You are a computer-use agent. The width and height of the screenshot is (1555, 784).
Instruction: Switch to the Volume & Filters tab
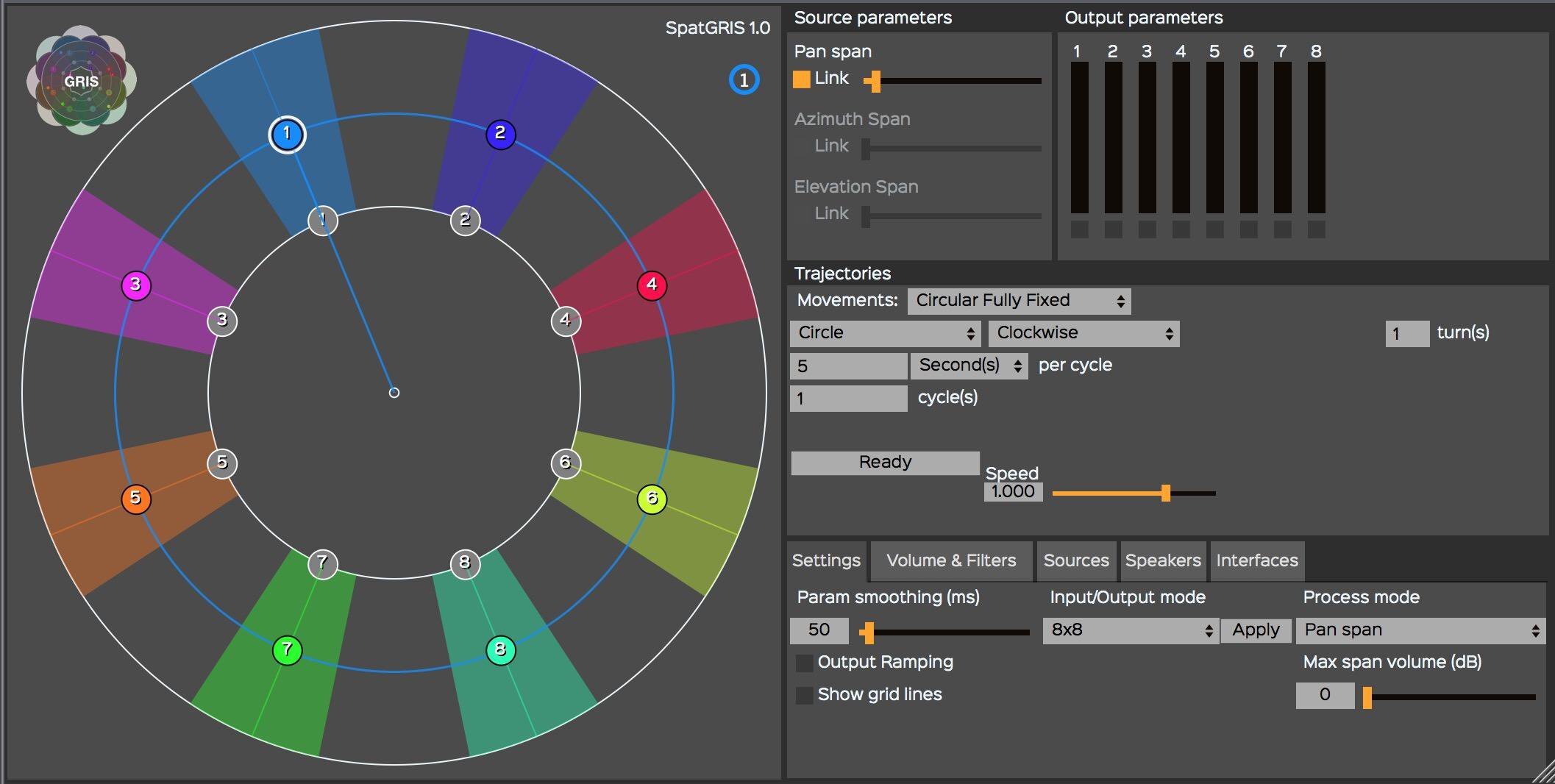pyautogui.click(x=950, y=561)
